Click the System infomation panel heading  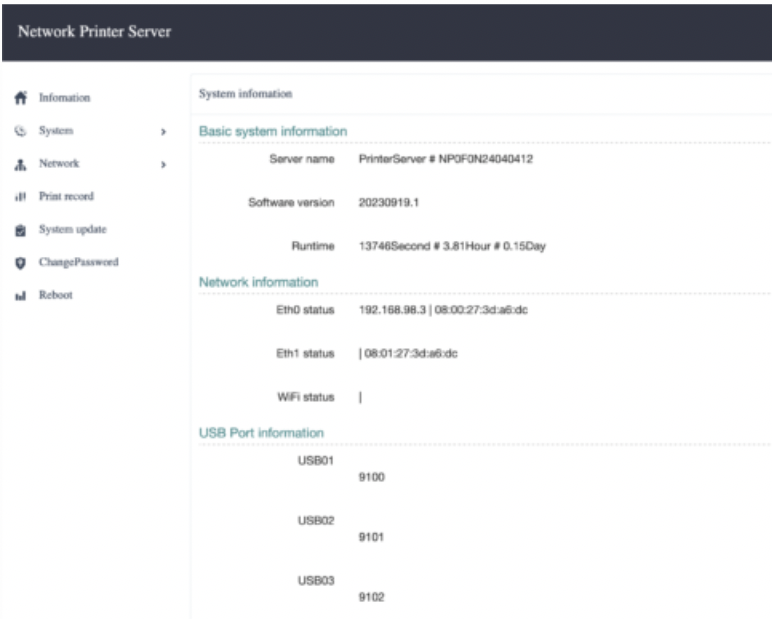pos(246,94)
